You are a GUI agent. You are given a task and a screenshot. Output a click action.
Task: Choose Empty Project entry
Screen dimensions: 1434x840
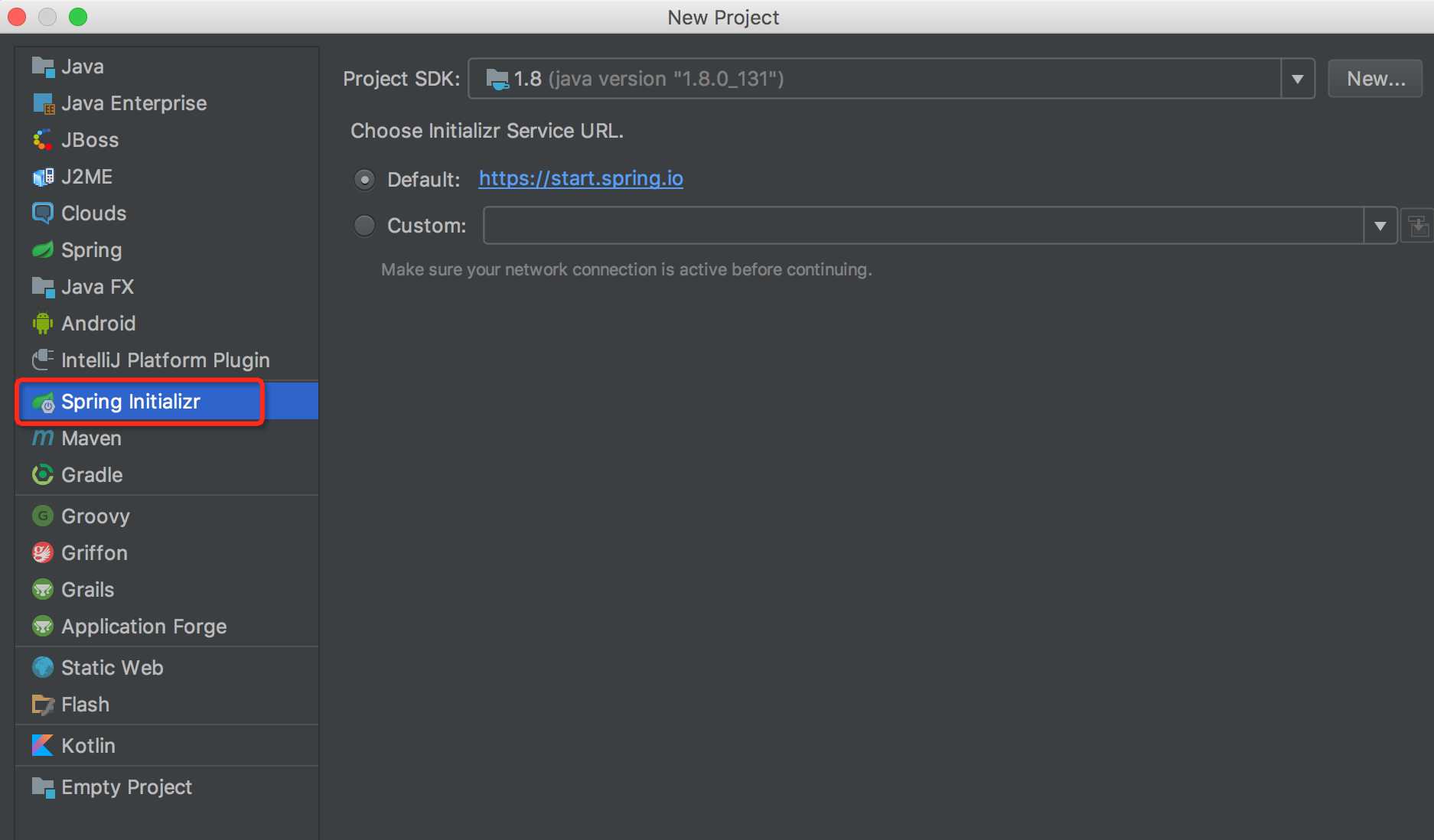167,787
